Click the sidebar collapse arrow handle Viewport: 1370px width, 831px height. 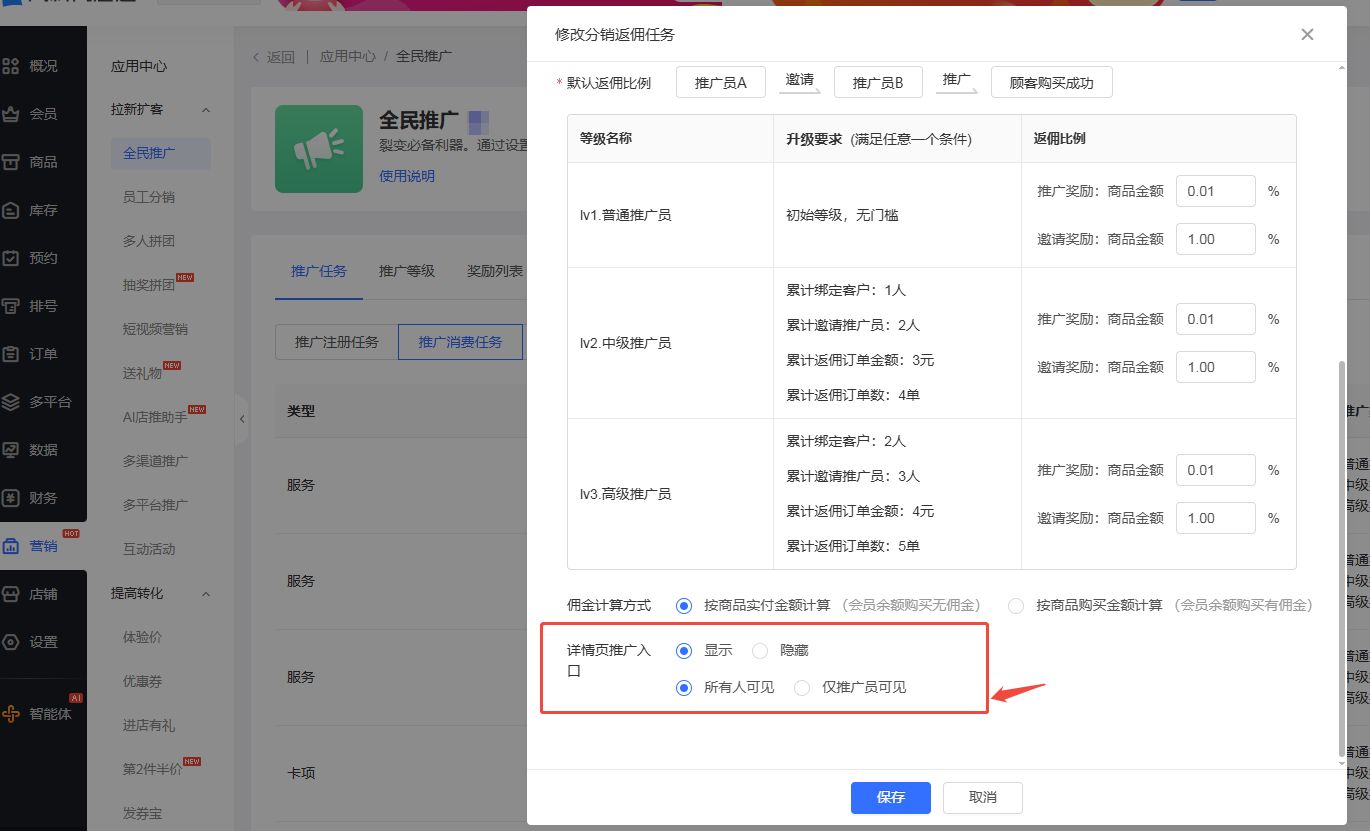241,422
